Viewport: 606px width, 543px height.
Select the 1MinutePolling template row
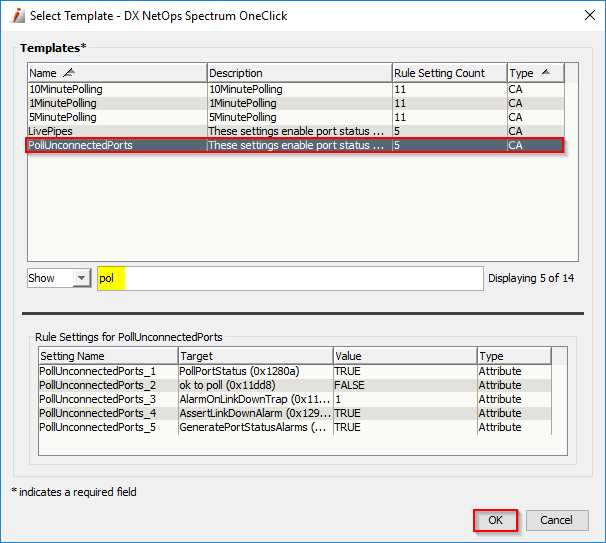pos(296,103)
